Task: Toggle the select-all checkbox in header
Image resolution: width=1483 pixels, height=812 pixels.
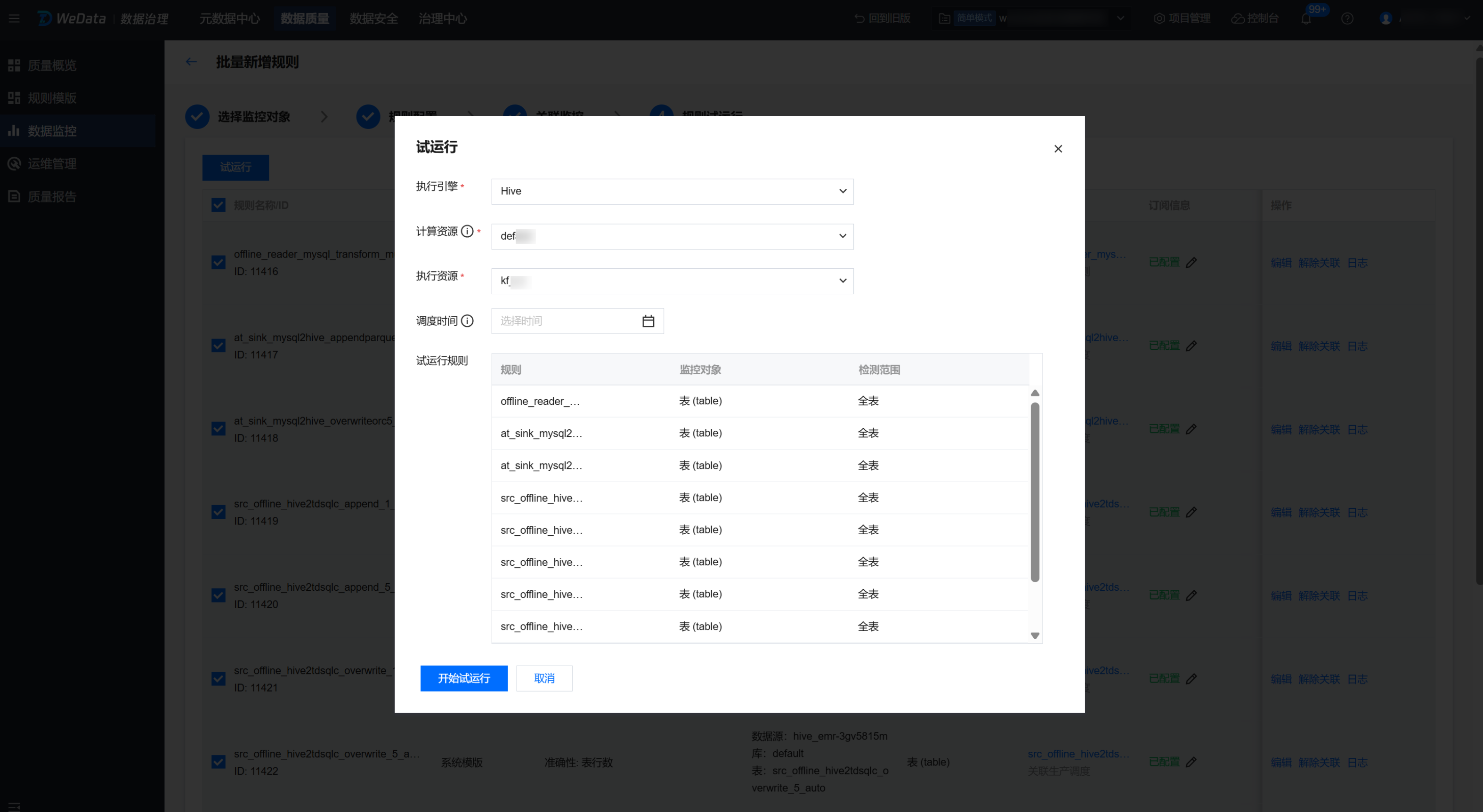Action: click(218, 205)
